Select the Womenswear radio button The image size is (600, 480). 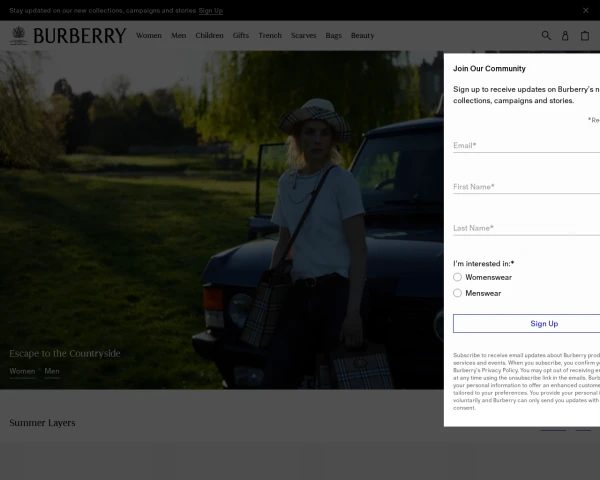click(x=457, y=277)
